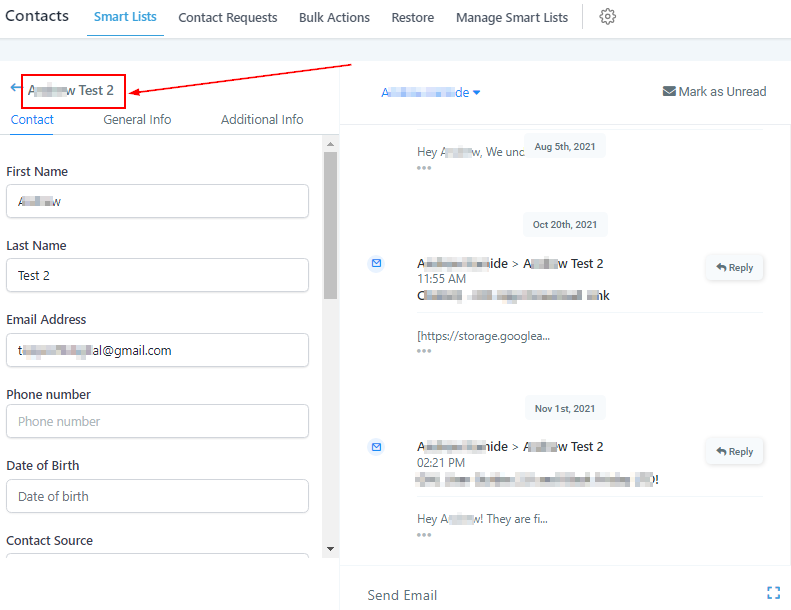The width and height of the screenshot is (791, 610).
Task: Click the envelope icon on Oct 20th message
Action: pos(376,263)
